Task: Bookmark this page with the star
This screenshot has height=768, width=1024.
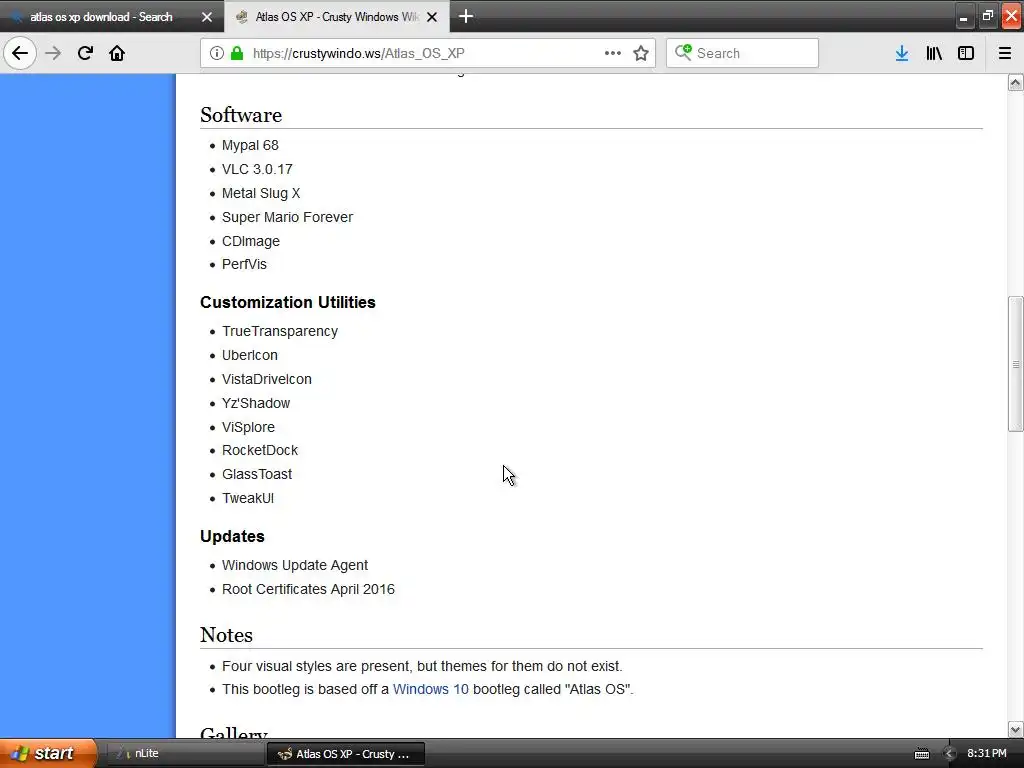Action: pyautogui.click(x=641, y=53)
